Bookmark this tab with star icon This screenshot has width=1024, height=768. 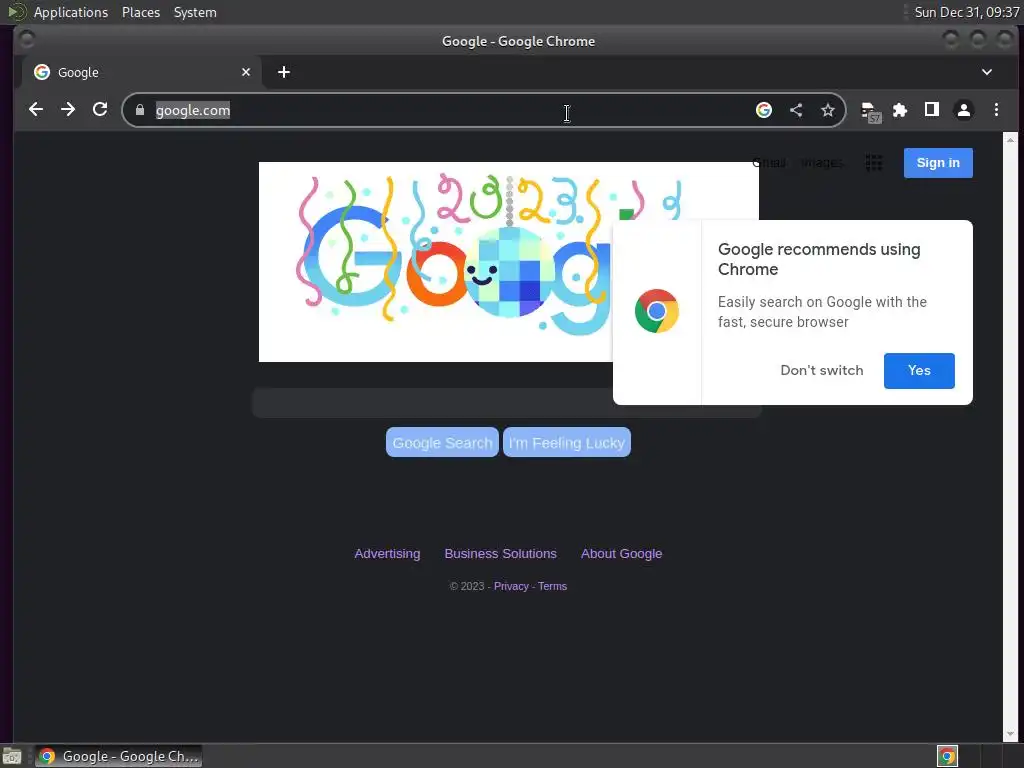coord(827,110)
